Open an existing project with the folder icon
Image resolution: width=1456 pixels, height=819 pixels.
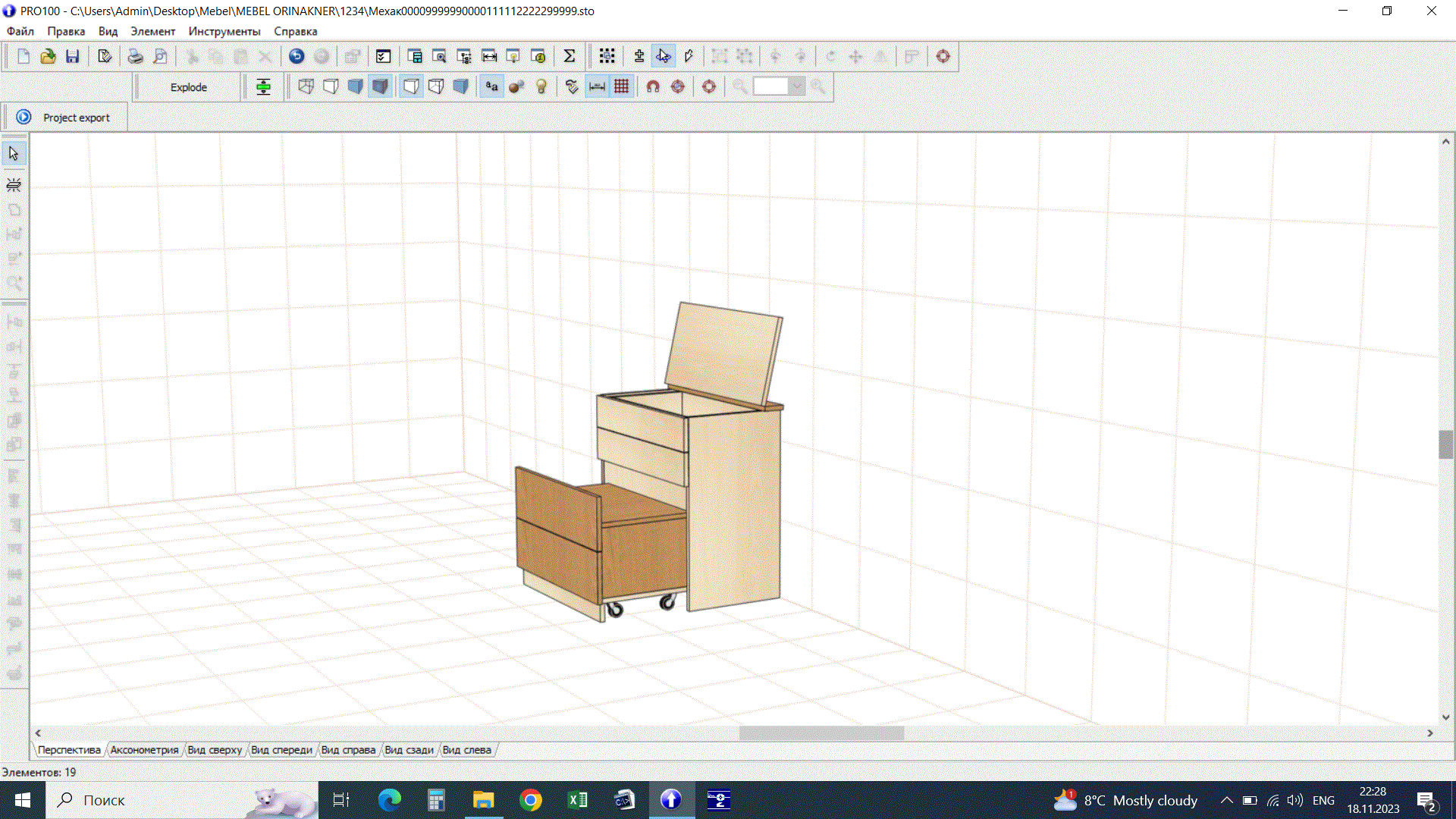48,56
